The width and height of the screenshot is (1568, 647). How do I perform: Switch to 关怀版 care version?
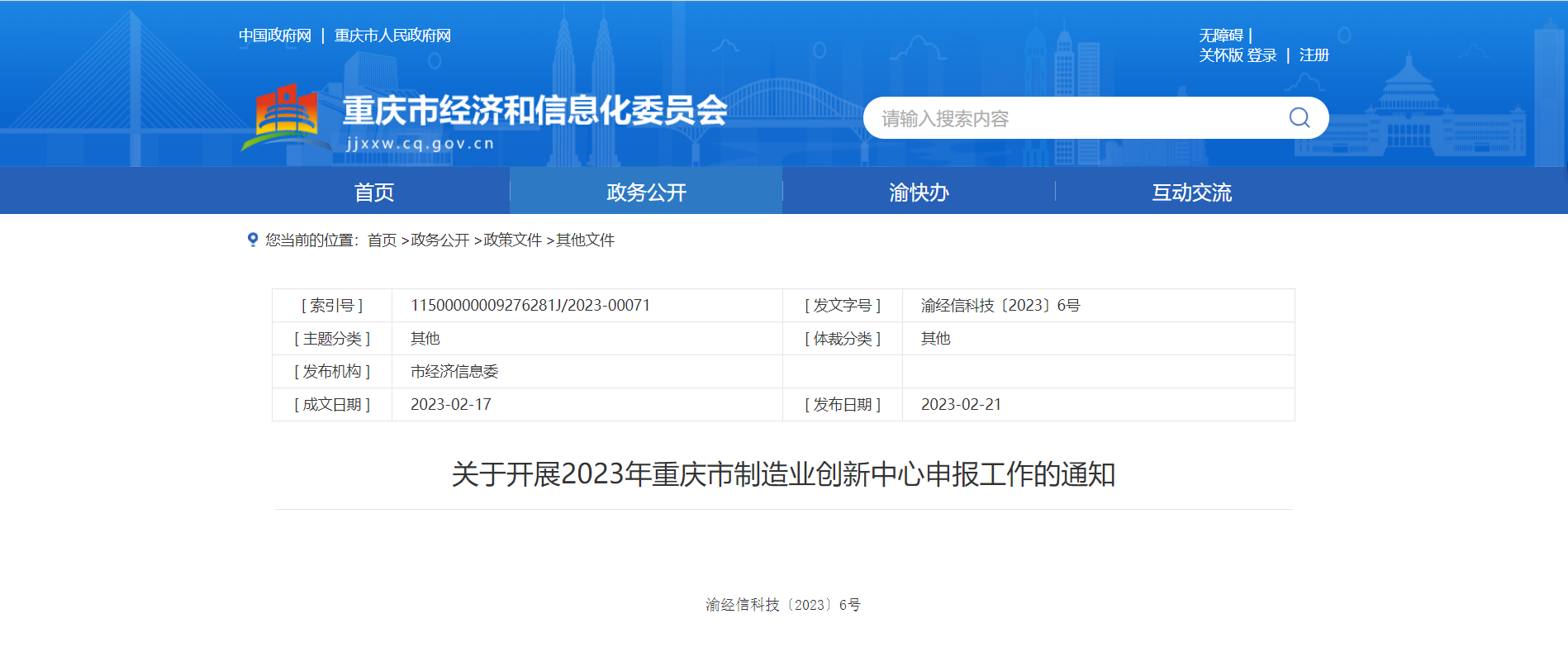click(x=1221, y=55)
